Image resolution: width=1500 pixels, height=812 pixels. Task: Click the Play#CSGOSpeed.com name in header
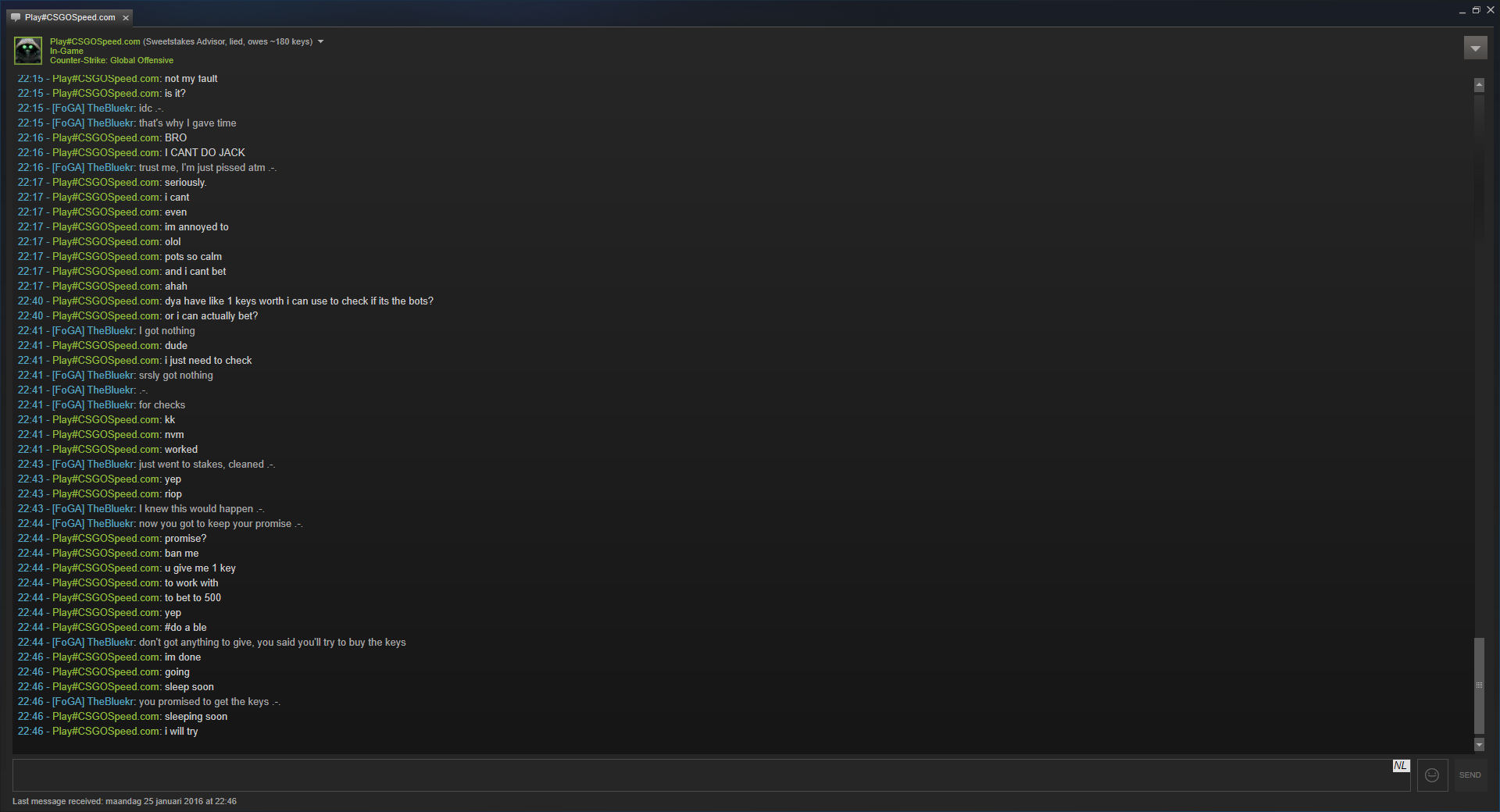(x=95, y=41)
